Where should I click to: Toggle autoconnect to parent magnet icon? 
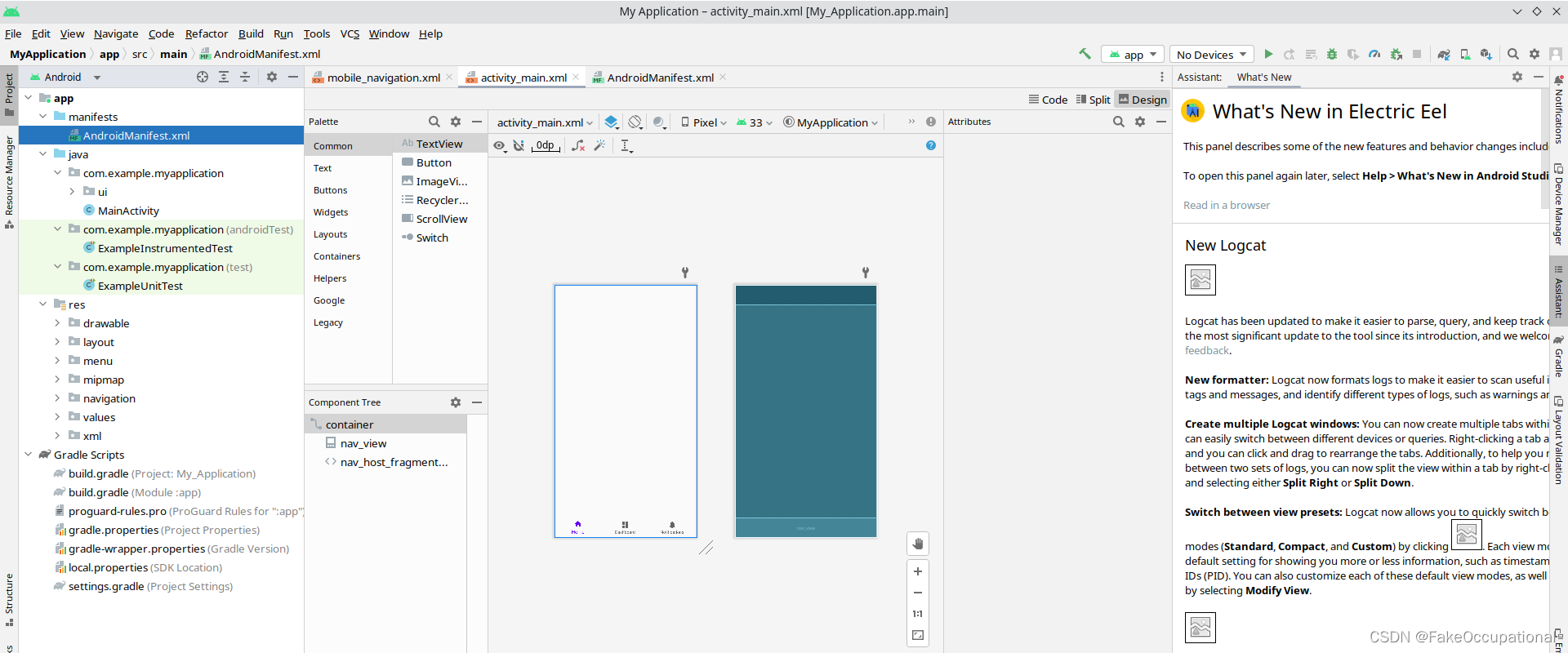[x=519, y=145]
